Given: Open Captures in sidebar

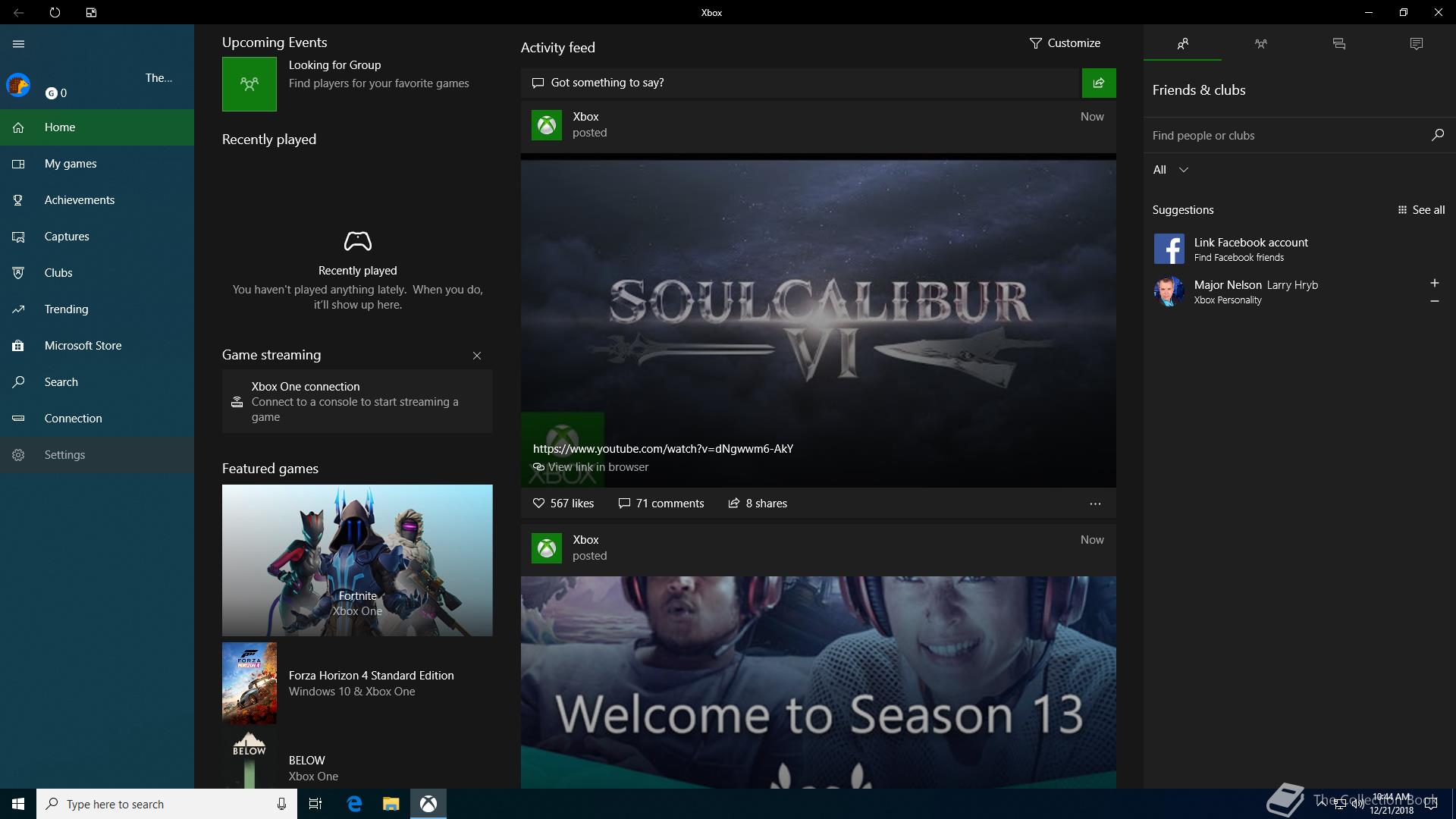Looking at the screenshot, I should click(x=97, y=237).
